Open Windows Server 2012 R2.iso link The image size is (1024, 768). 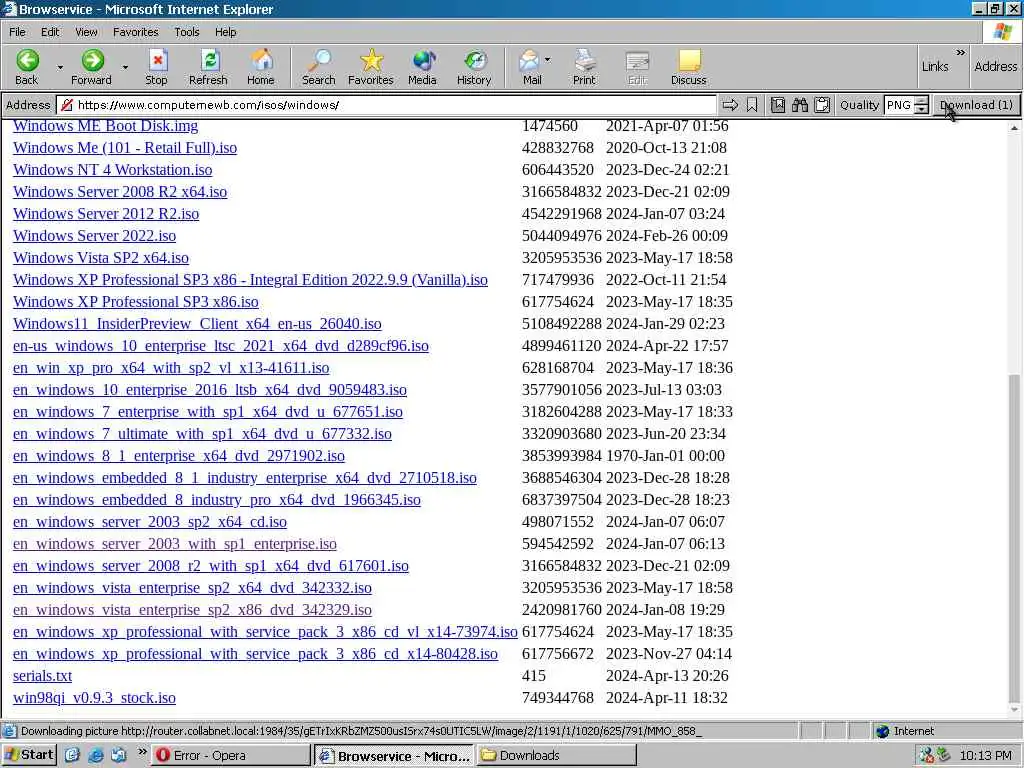coord(106,214)
